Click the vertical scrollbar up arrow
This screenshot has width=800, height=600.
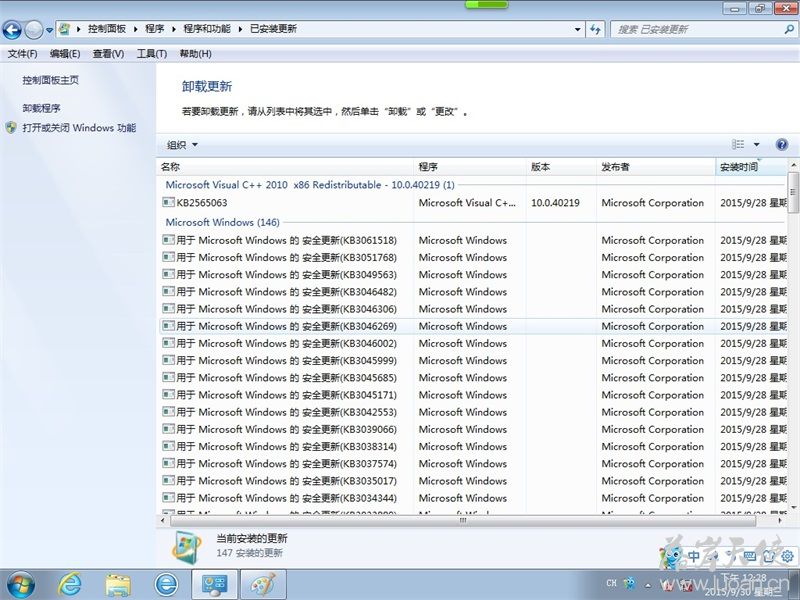click(793, 165)
